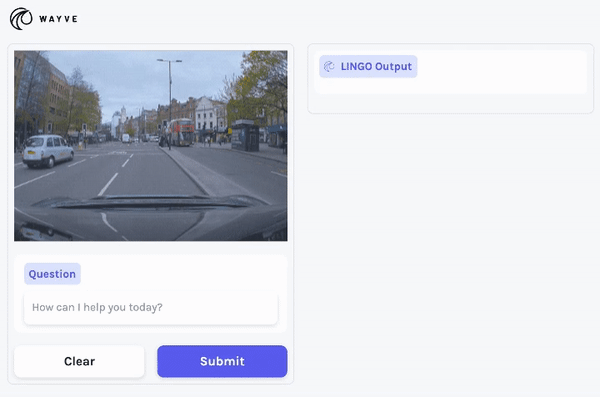Click the WAYVE brand text

point(58,19)
